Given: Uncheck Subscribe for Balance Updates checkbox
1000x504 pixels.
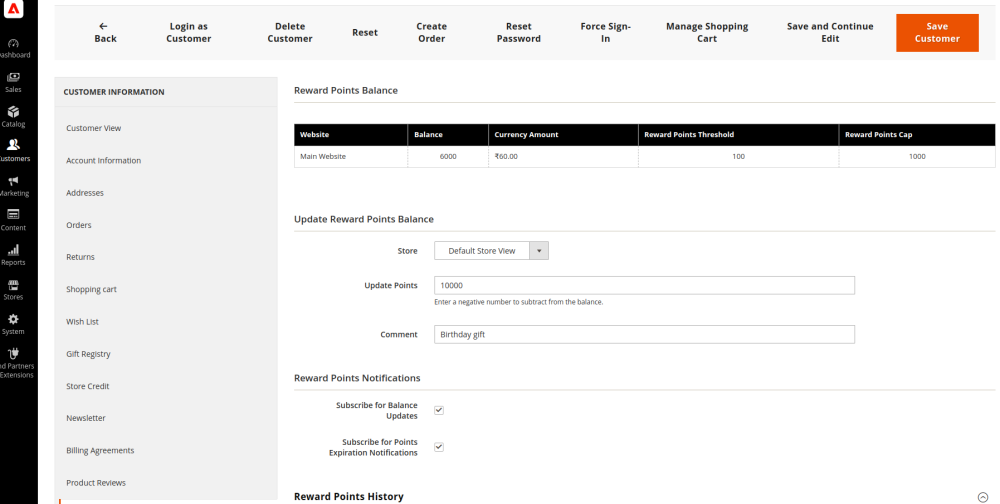Looking at the screenshot, I should click(x=439, y=410).
